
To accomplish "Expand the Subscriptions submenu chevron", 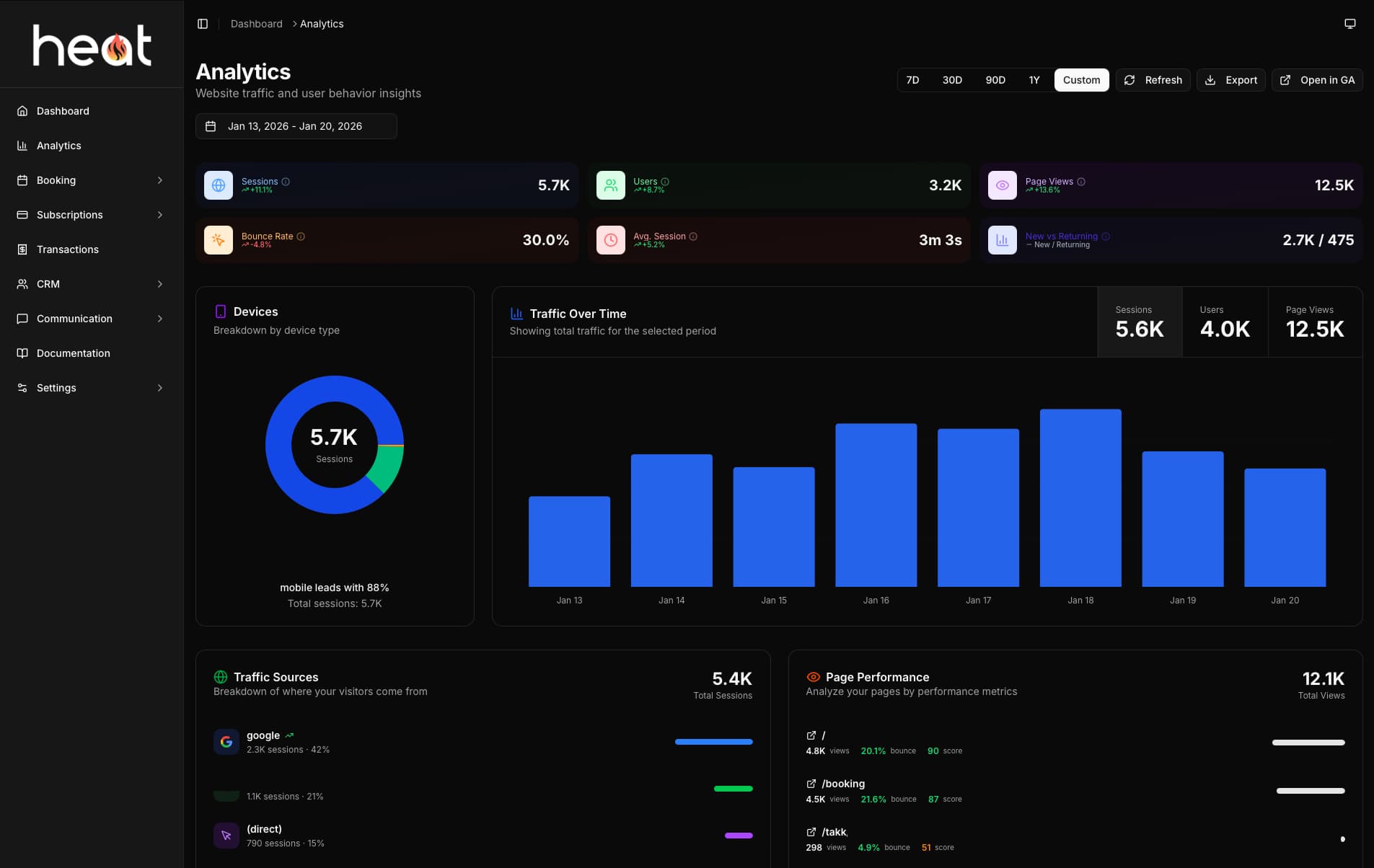I will [x=160, y=215].
